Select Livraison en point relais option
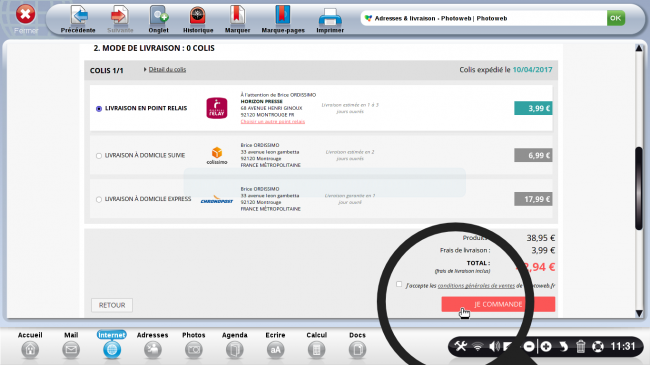 (99, 109)
